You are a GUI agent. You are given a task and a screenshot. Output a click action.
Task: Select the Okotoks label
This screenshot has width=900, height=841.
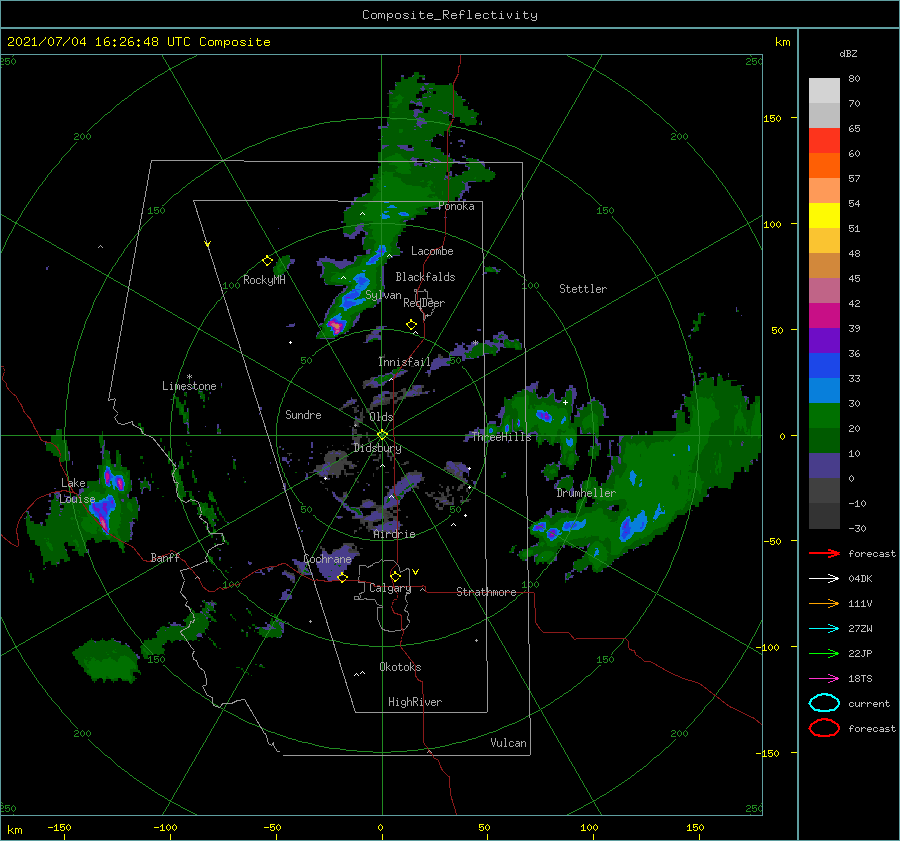[x=400, y=667]
